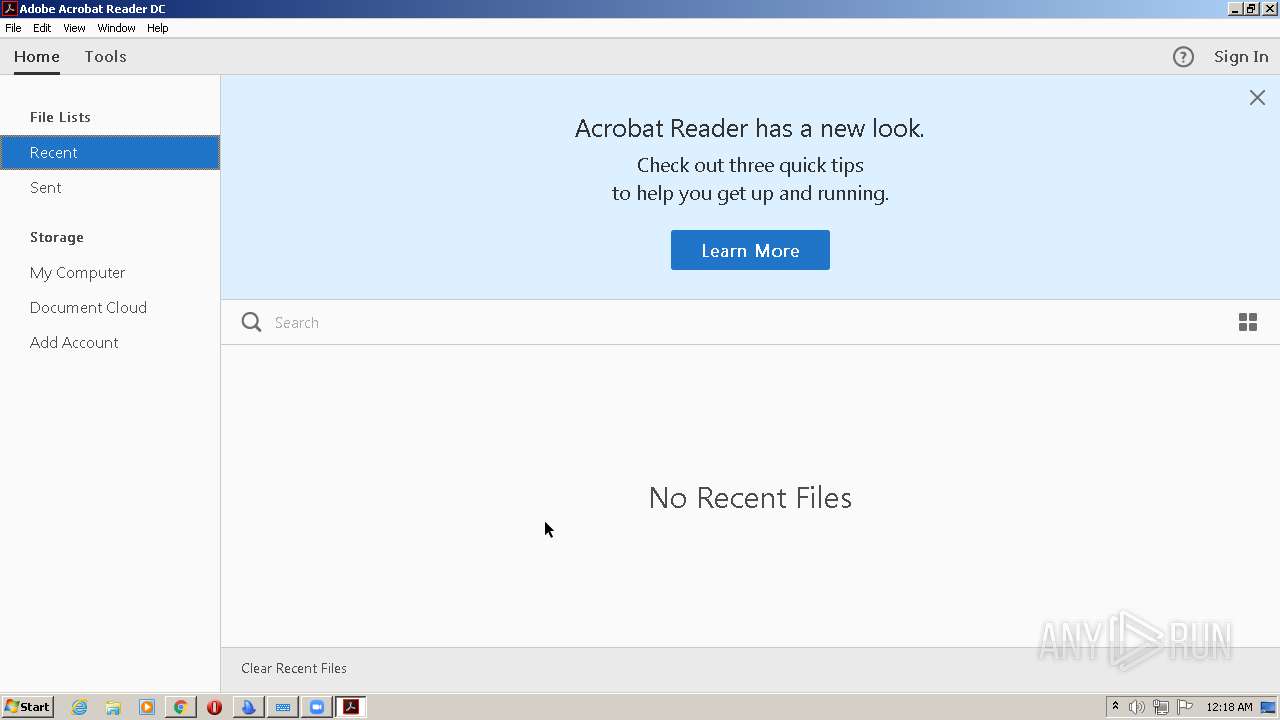Screen dimensions: 1280x720
Task: Open the Home tab
Action: pyautogui.click(x=37, y=57)
